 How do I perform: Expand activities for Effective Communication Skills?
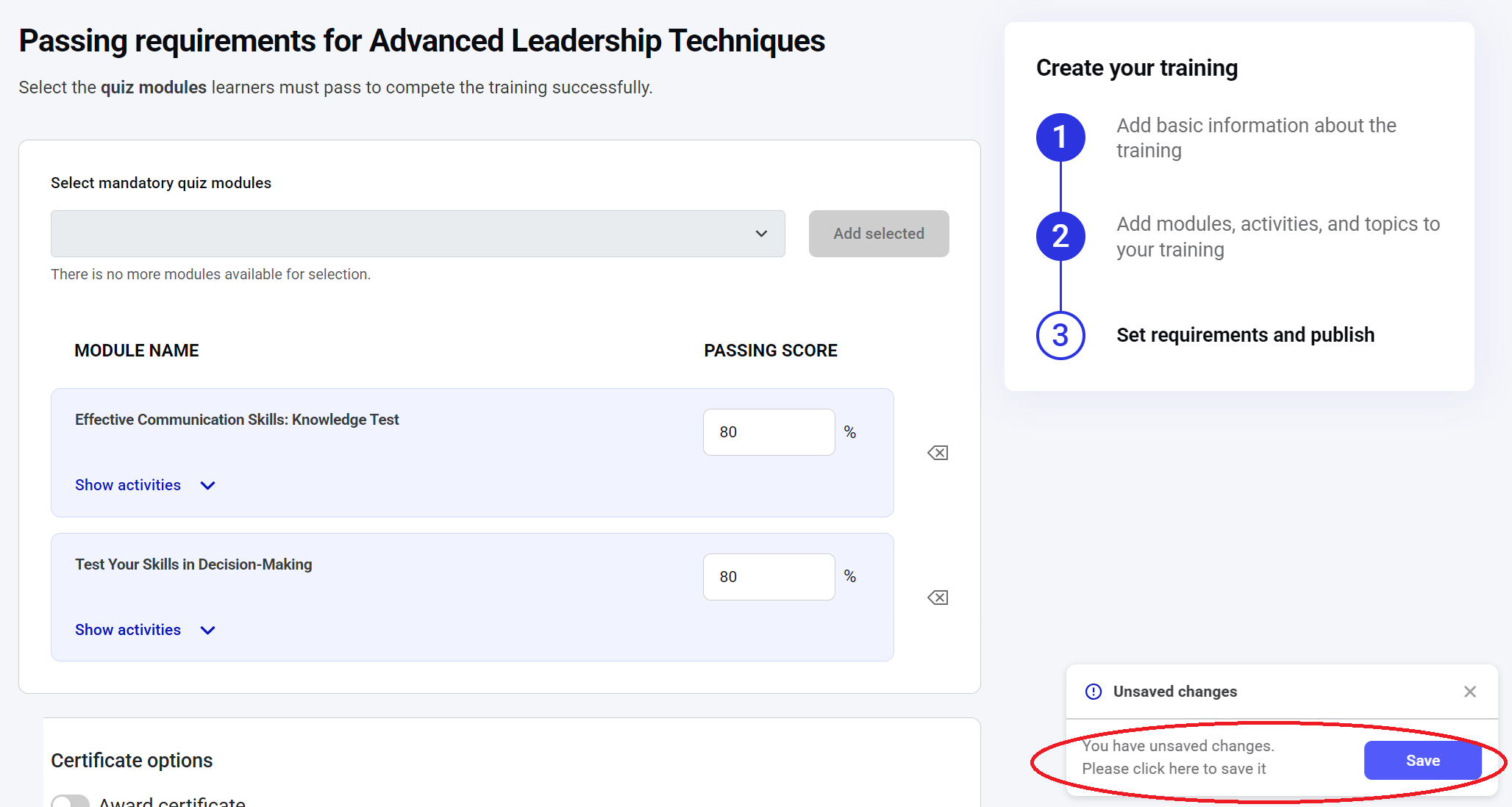pyautogui.click(x=128, y=485)
